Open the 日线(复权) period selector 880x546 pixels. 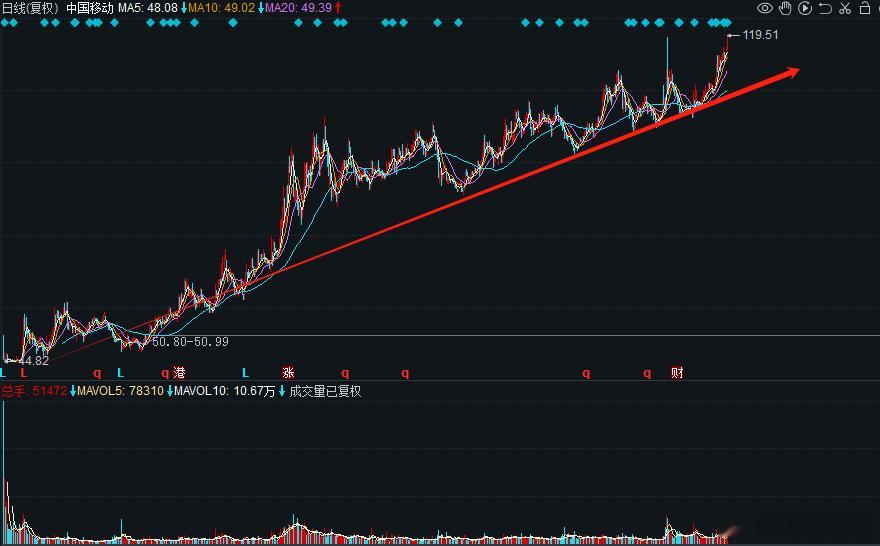click(x=31, y=8)
